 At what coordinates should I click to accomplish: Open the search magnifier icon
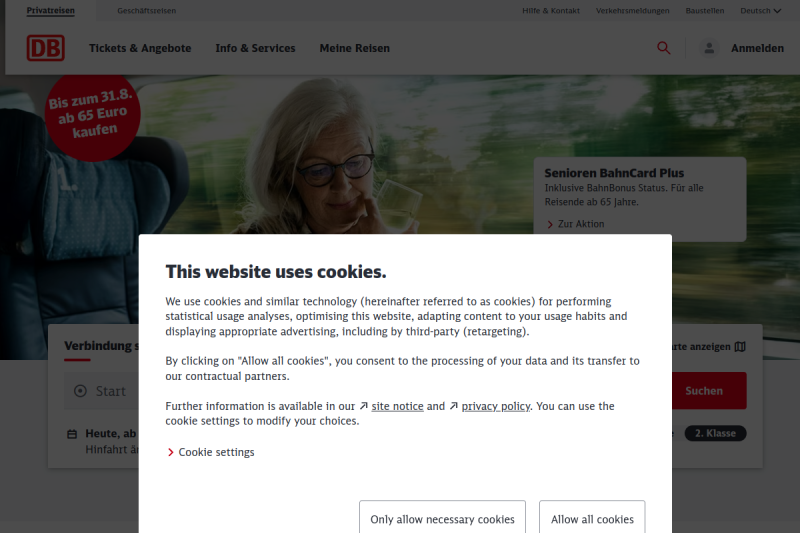tap(663, 48)
